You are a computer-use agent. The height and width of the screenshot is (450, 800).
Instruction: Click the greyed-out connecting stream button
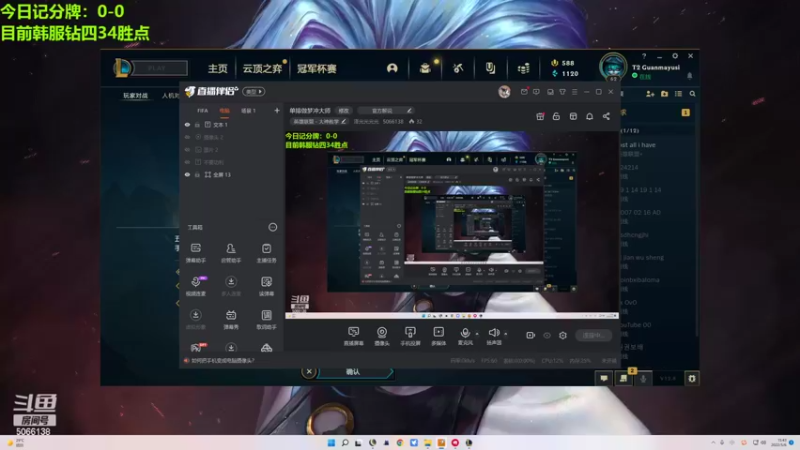593,335
